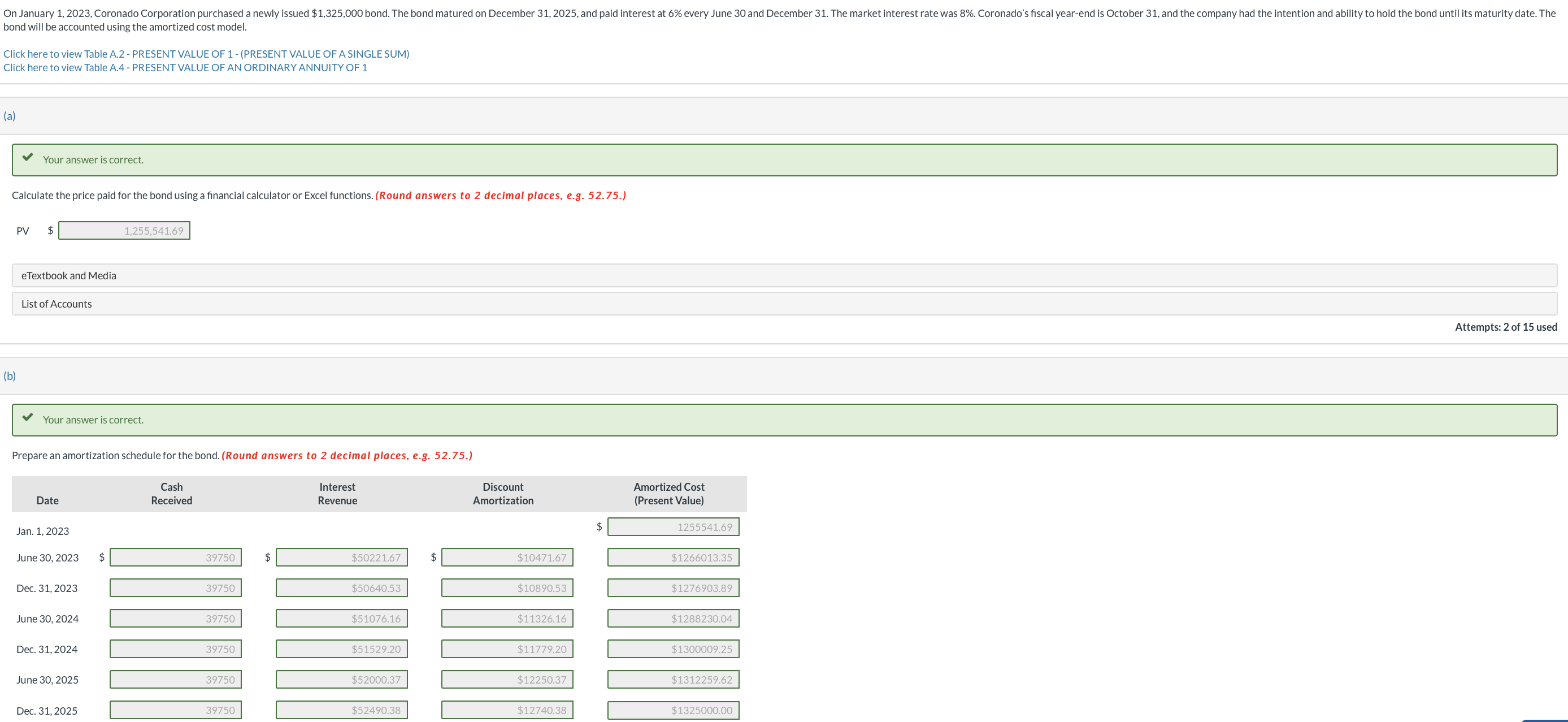The height and width of the screenshot is (722, 1568).
Task: Click Dec. 31, 2023 discount amortization field
Action: coord(506,588)
